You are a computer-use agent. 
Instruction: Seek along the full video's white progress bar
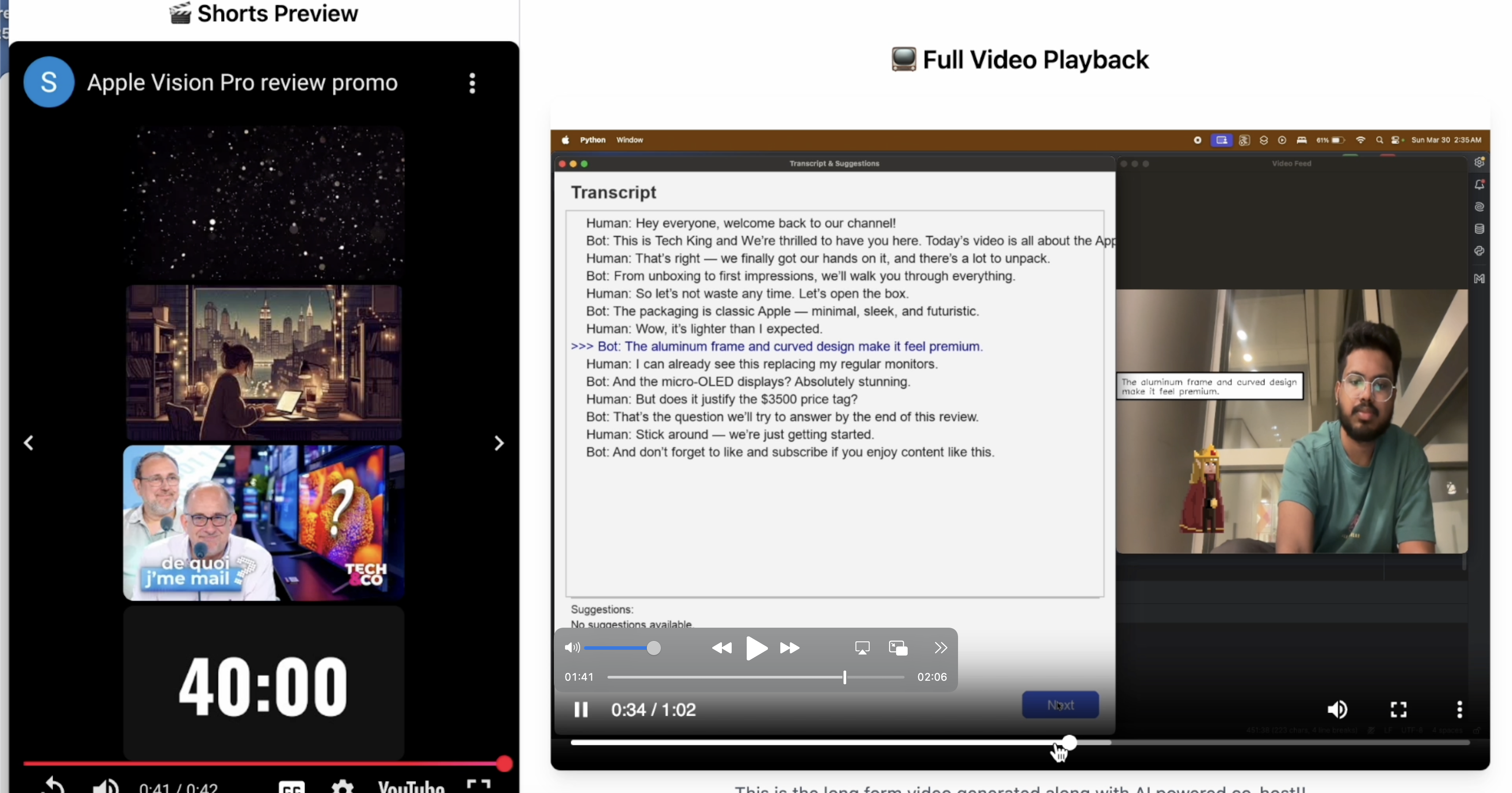[x=822, y=743]
